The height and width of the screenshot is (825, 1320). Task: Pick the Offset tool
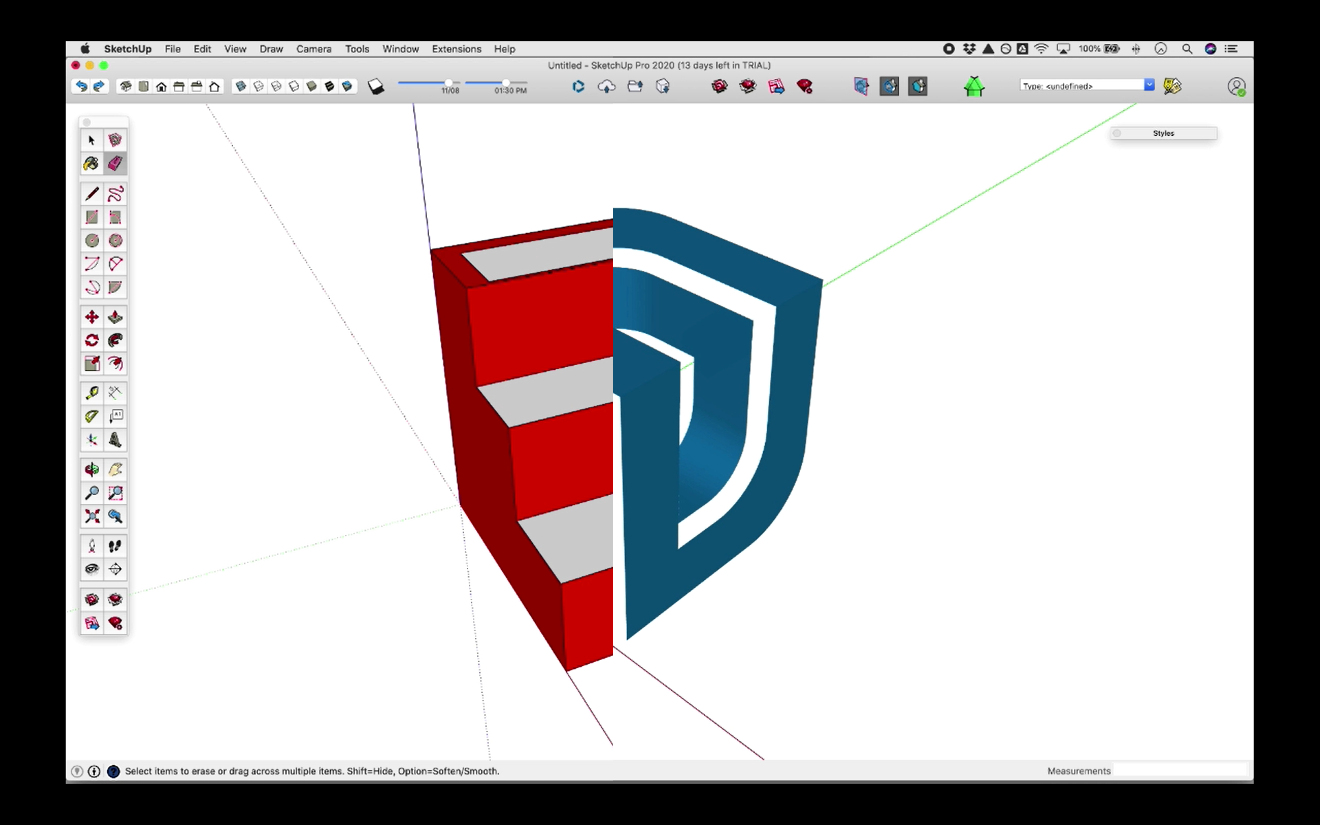[115, 364]
